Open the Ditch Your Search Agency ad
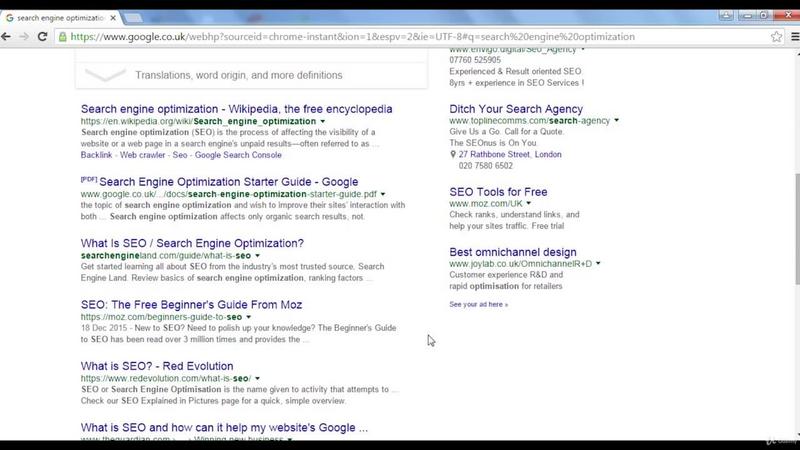 [x=516, y=109]
